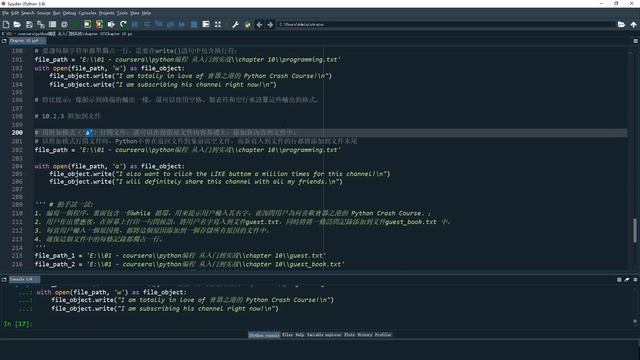Open the Run menu
This screenshot has height=360, width=640.
[x=57, y=13]
